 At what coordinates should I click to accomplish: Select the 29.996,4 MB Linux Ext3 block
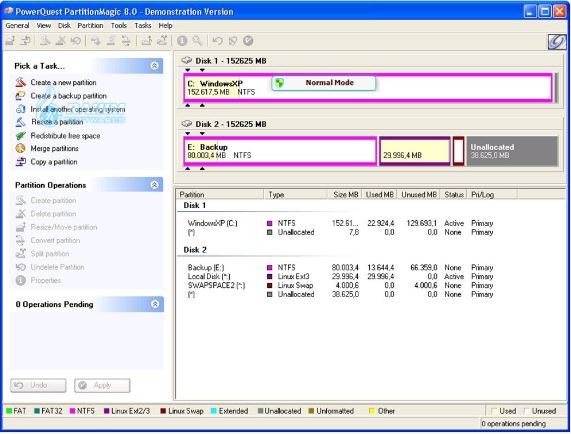(415, 151)
